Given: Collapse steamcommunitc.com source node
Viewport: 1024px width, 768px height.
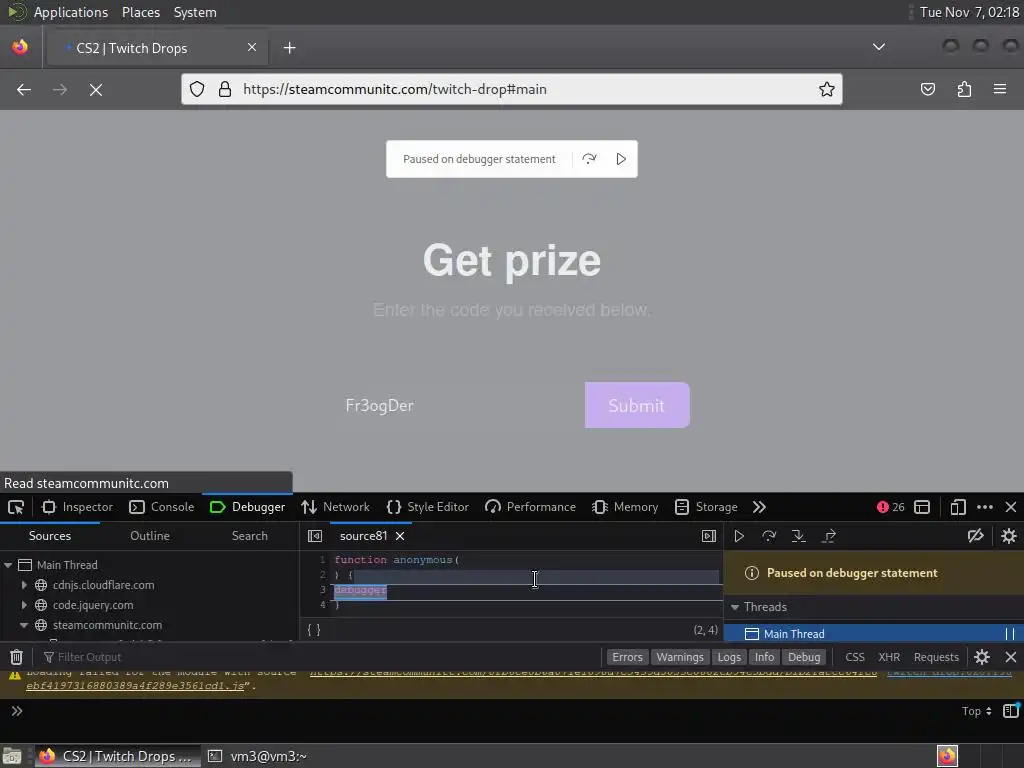Looking at the screenshot, I should tap(24, 625).
